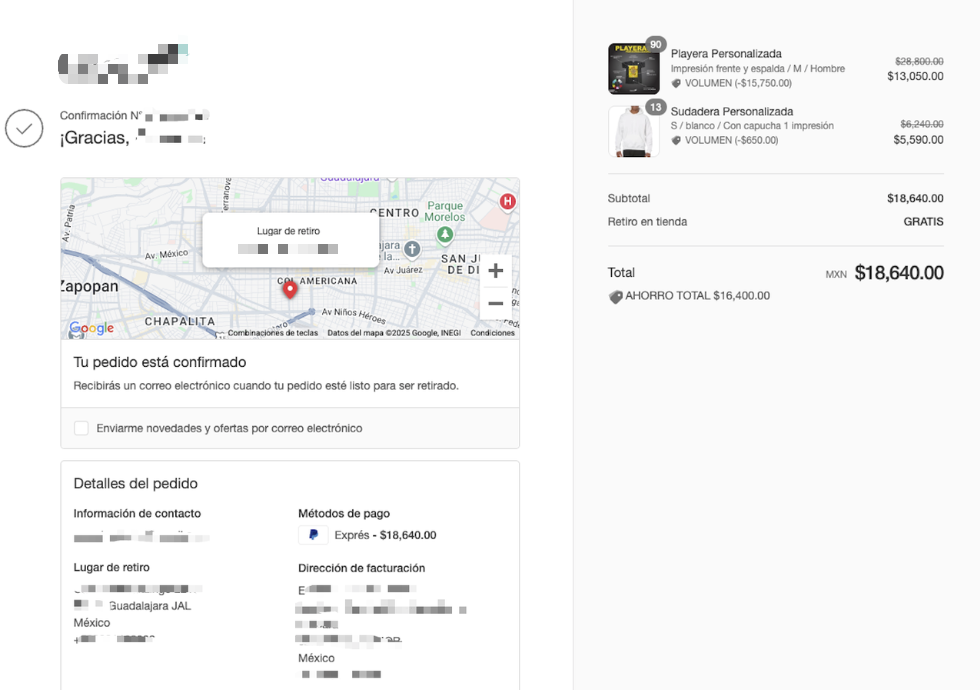Click the Sudadera Personalizada hoodie thumbnail

point(634,131)
